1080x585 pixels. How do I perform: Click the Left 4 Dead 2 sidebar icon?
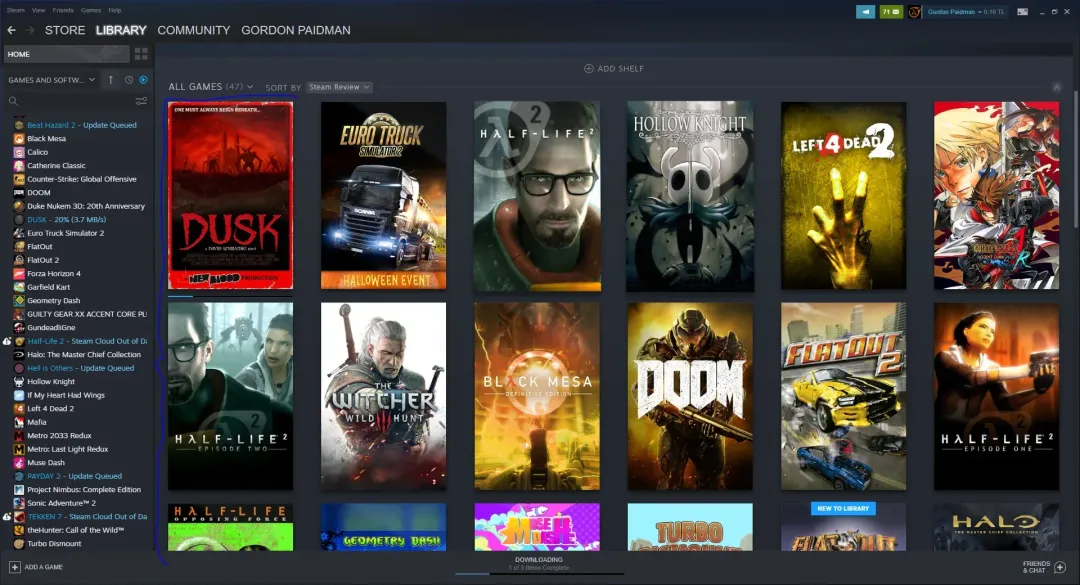pyautogui.click(x=19, y=409)
